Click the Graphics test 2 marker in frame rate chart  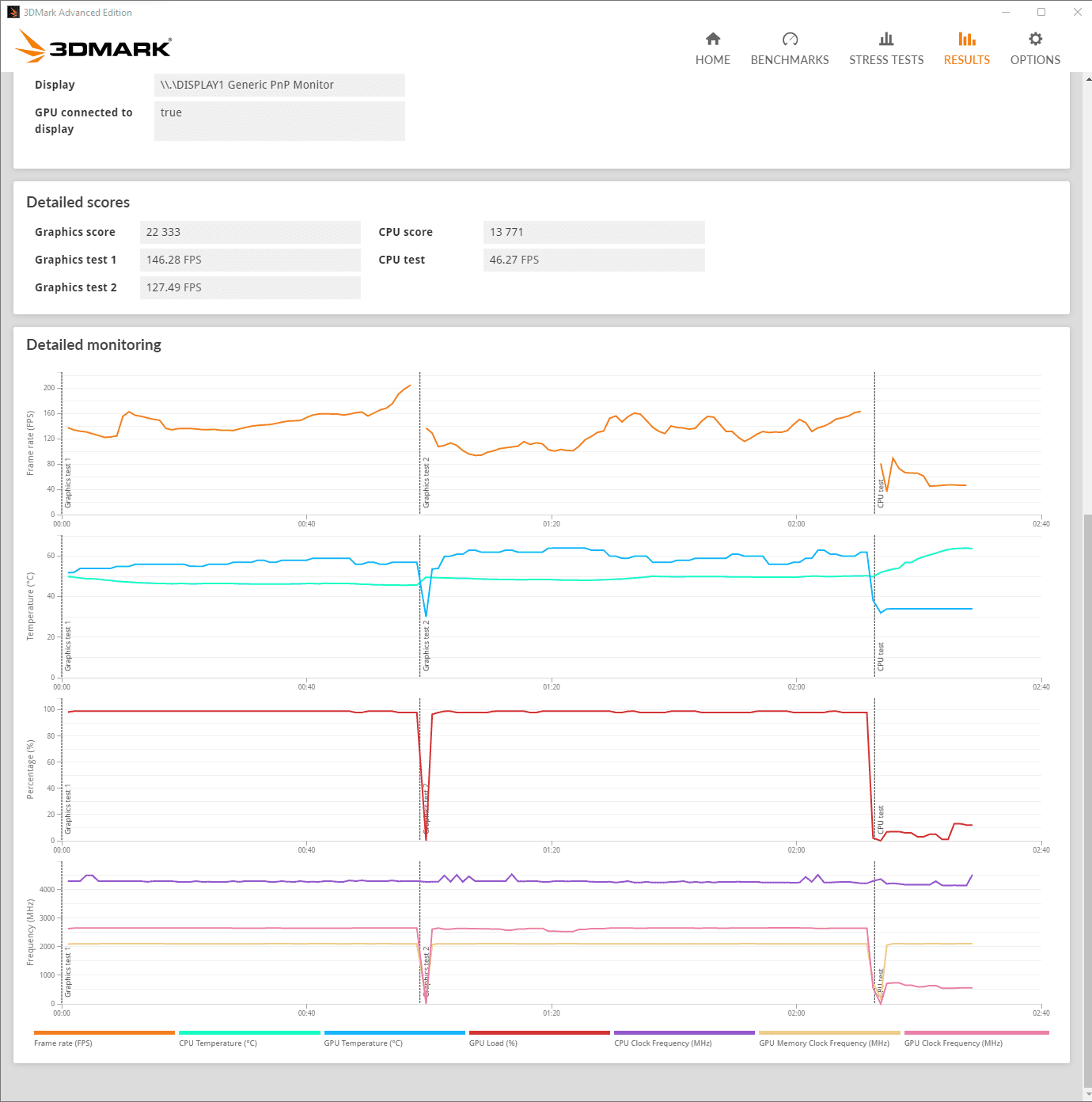click(x=427, y=482)
